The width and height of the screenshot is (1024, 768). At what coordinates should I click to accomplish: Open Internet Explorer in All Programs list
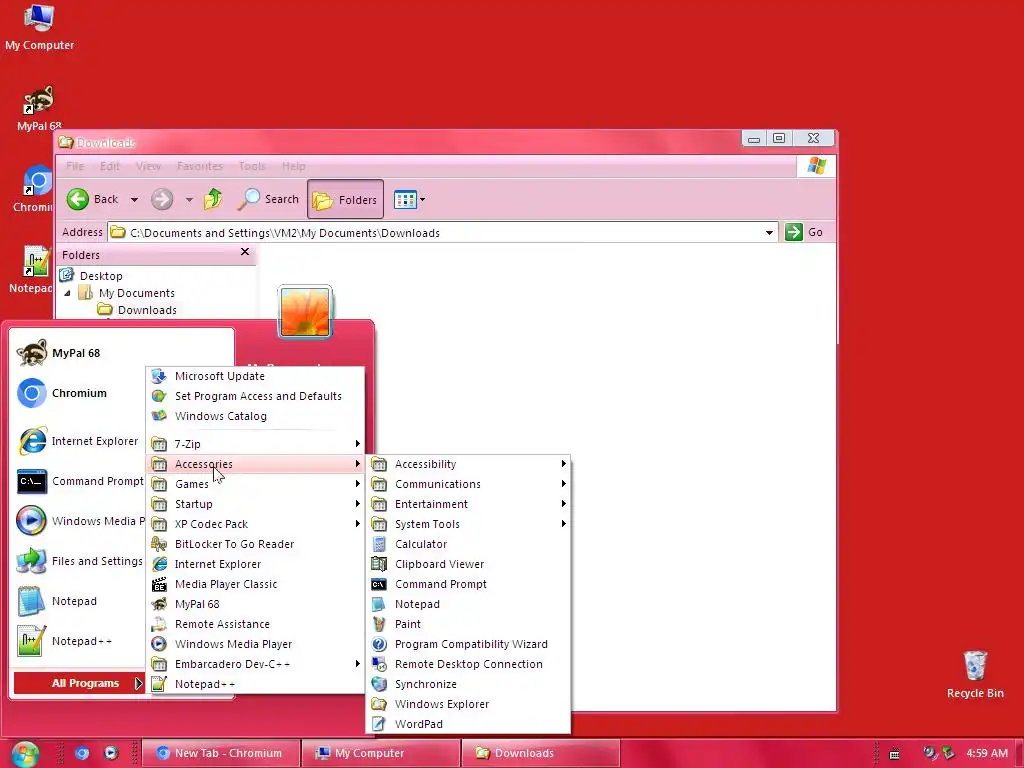[255, 564]
